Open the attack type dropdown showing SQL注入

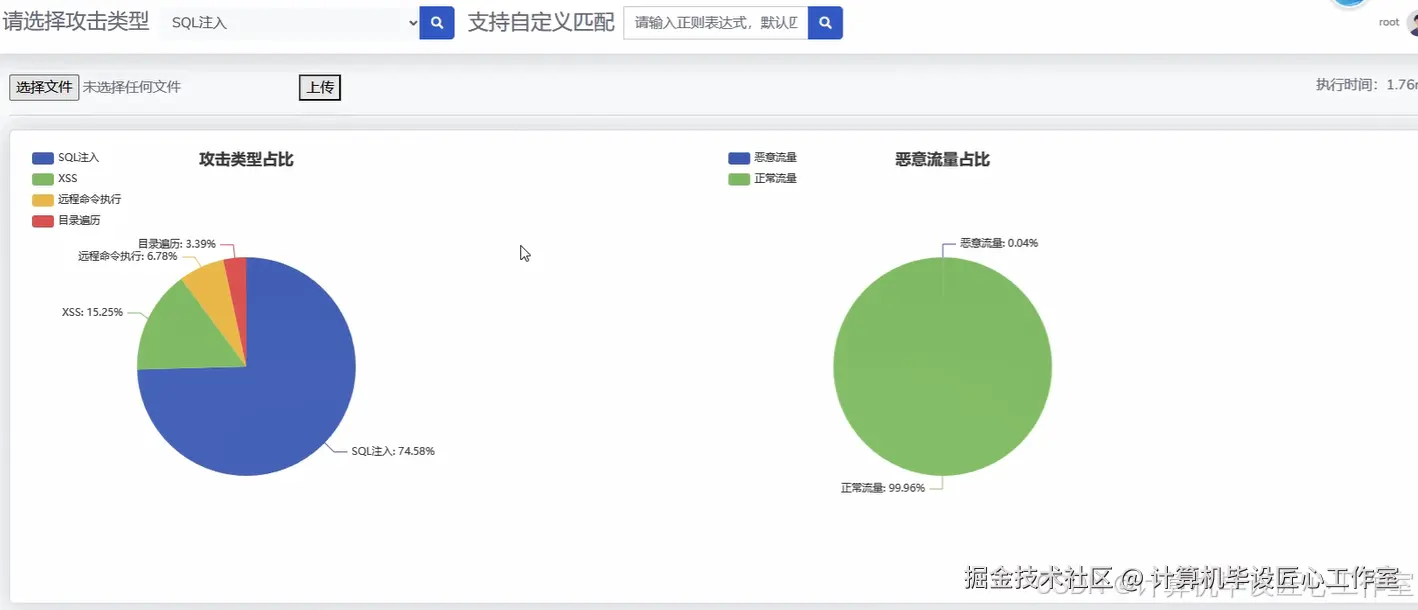coord(290,22)
